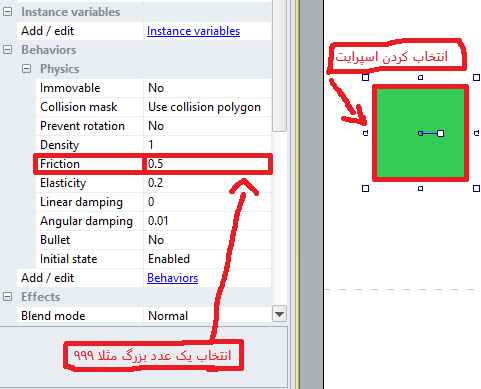Open the Instance variables link
This screenshot has height=389, width=481.
coord(193,31)
